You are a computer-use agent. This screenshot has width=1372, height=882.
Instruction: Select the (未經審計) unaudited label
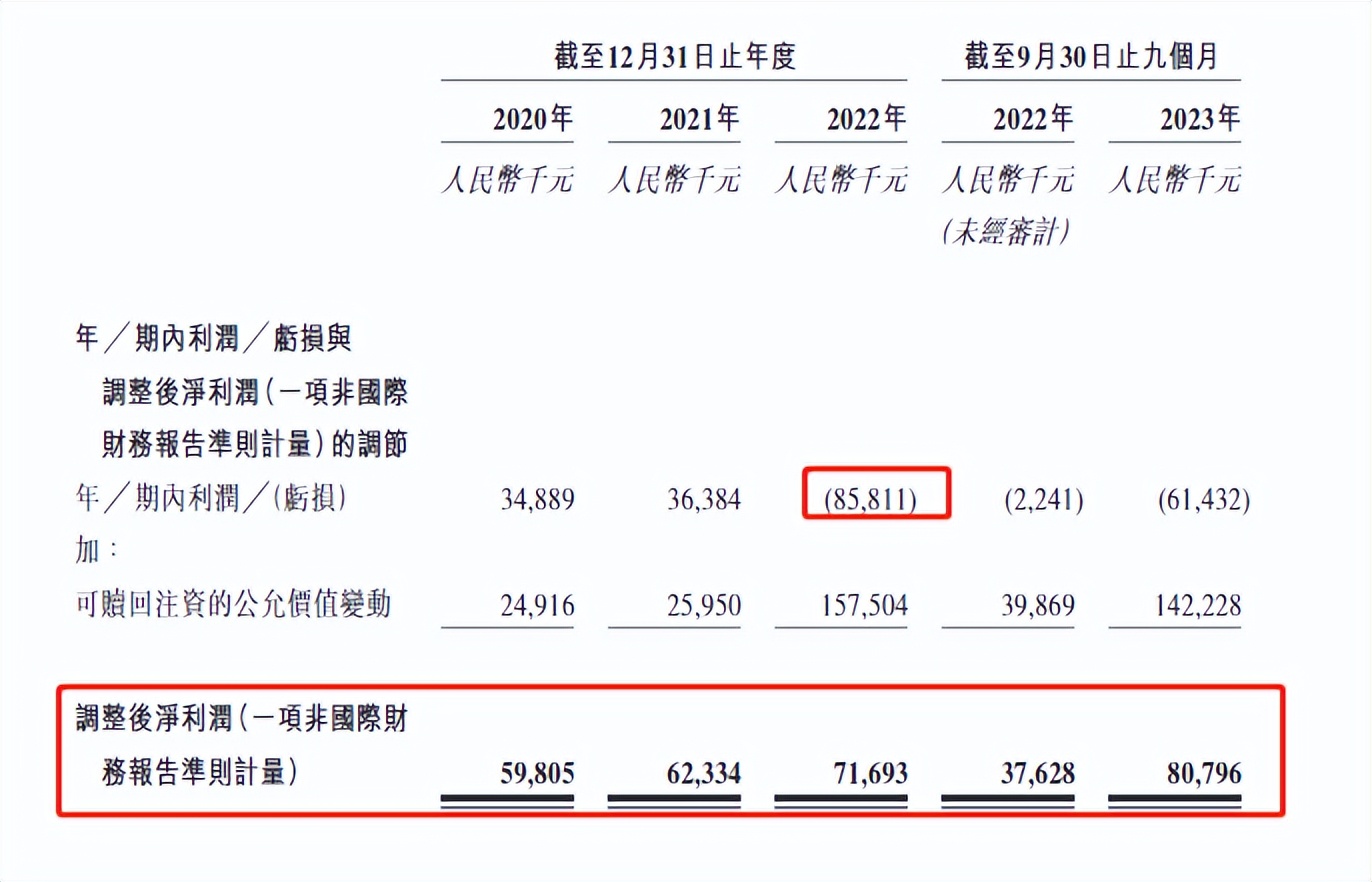coord(1006,233)
